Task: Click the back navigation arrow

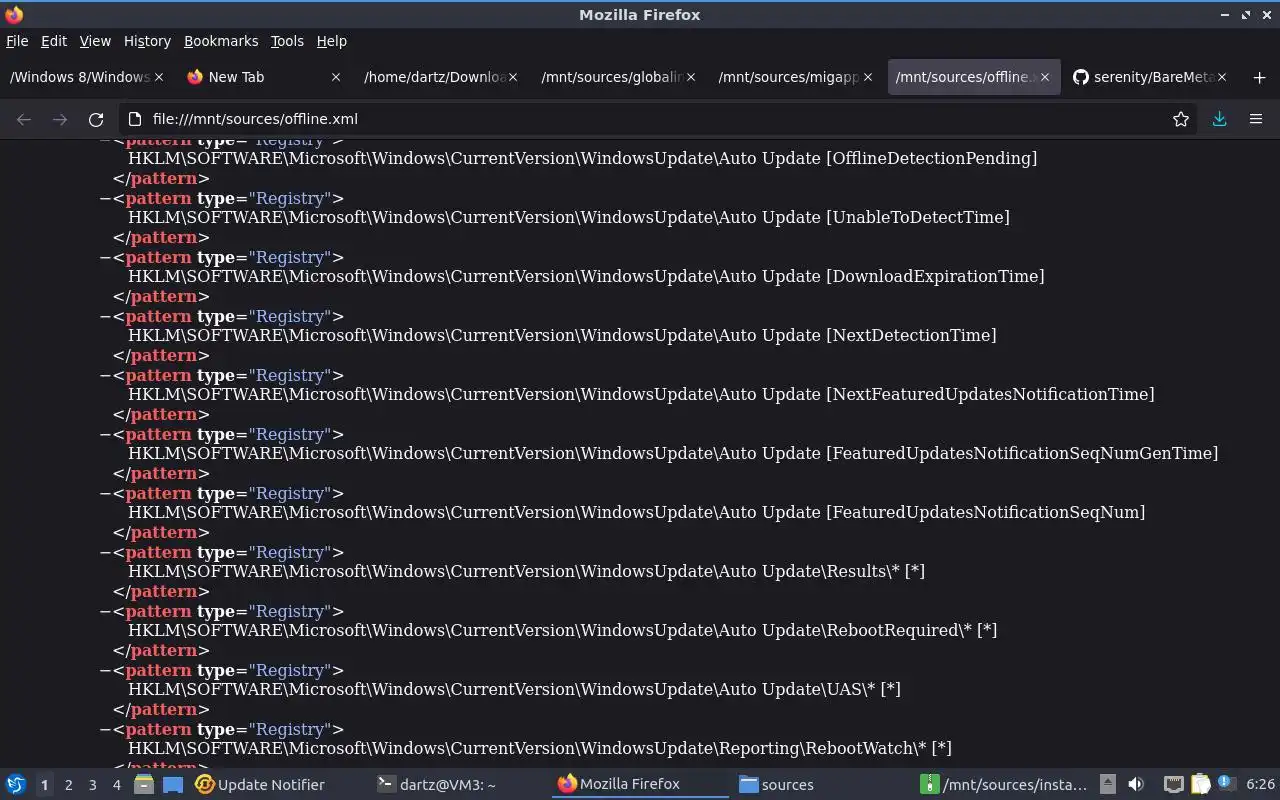Action: [x=24, y=119]
